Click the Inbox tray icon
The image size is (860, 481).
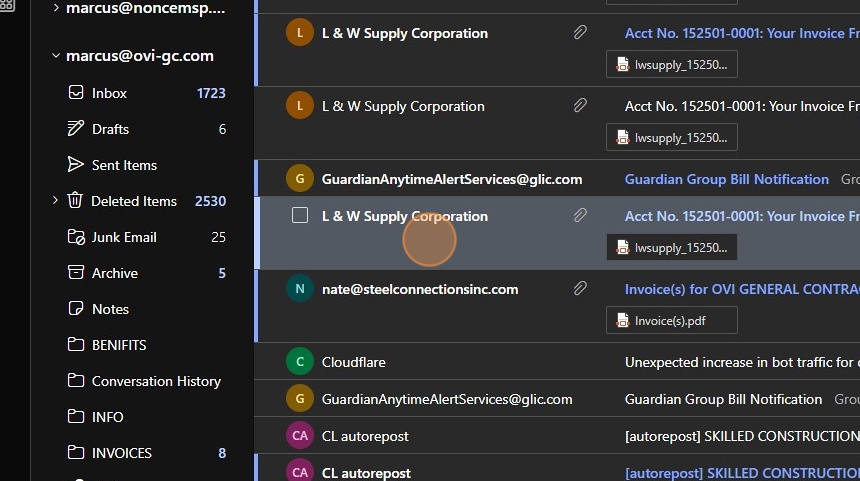coord(76,92)
